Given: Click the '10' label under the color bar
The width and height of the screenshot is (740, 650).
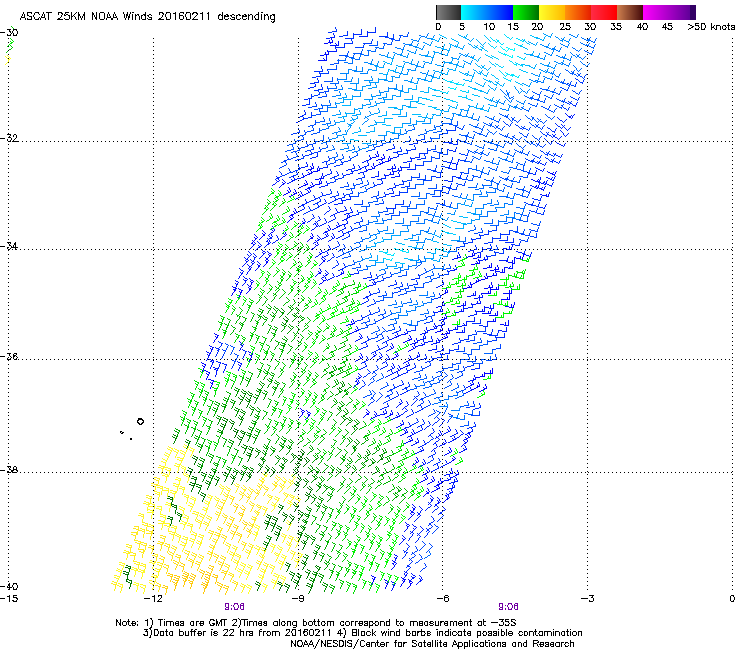Looking at the screenshot, I should [489, 27].
